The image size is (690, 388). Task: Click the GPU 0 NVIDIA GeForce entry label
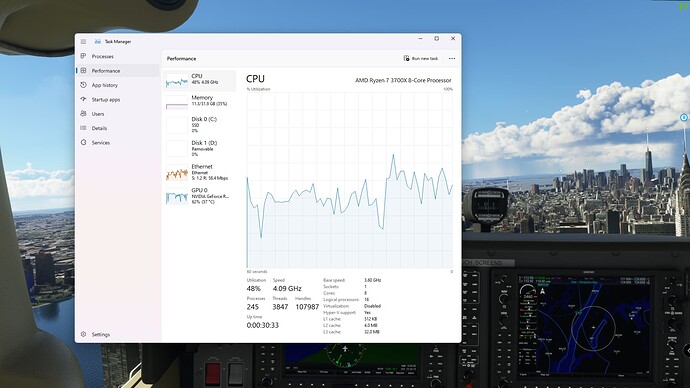210,196
